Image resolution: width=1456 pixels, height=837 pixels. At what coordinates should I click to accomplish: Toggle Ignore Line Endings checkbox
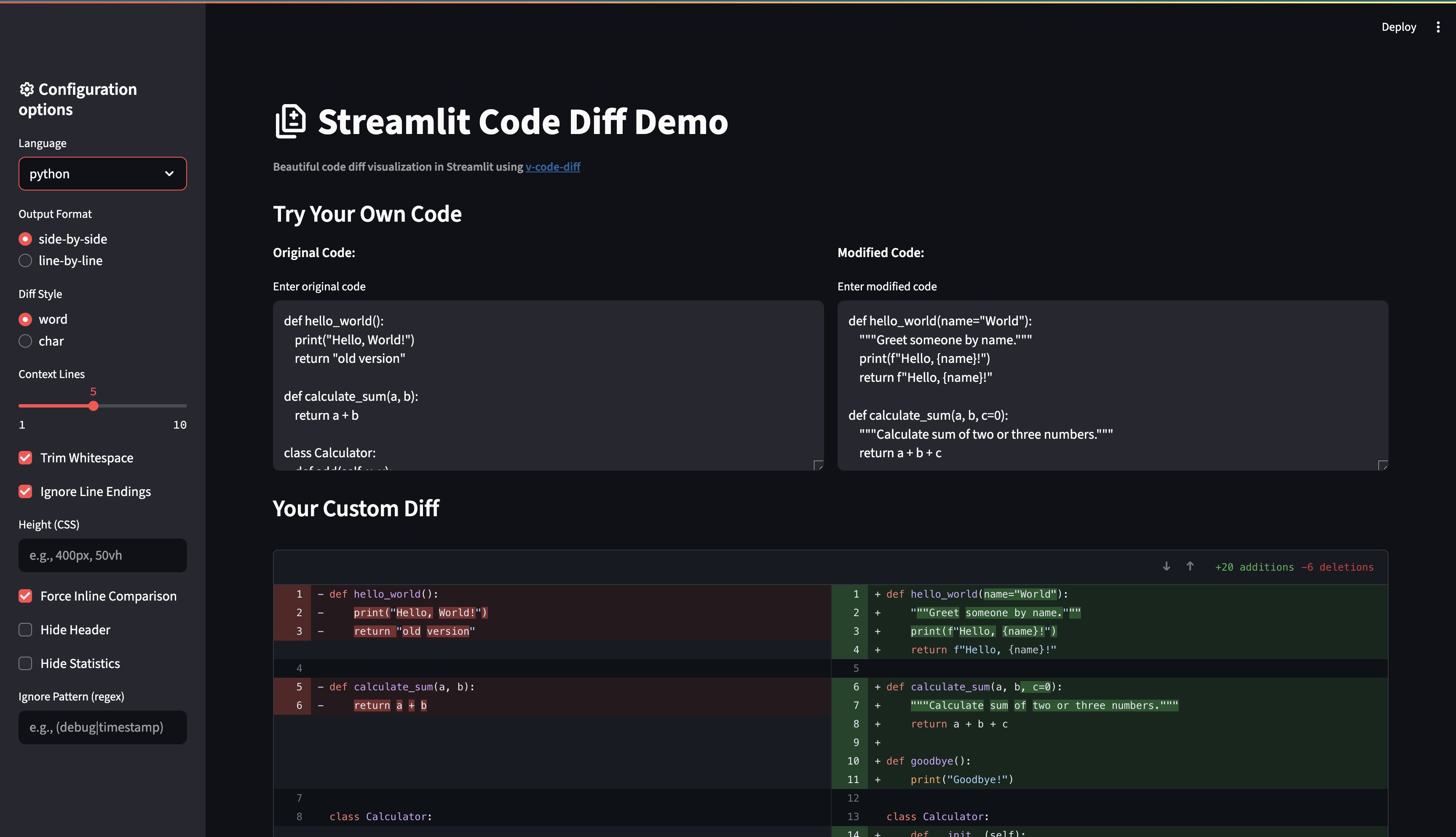tap(25, 491)
